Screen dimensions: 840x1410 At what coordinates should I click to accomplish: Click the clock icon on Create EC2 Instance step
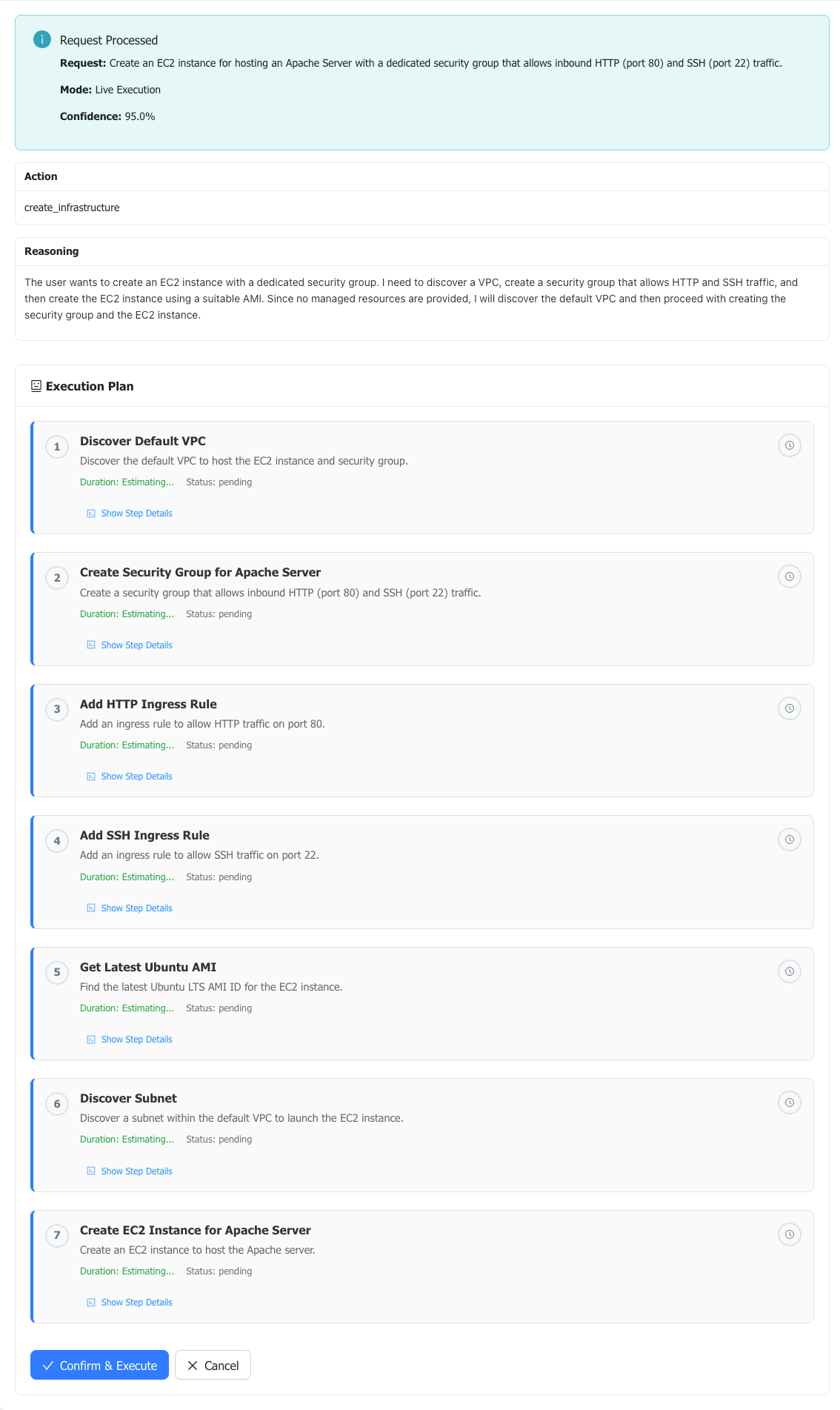pos(790,1234)
